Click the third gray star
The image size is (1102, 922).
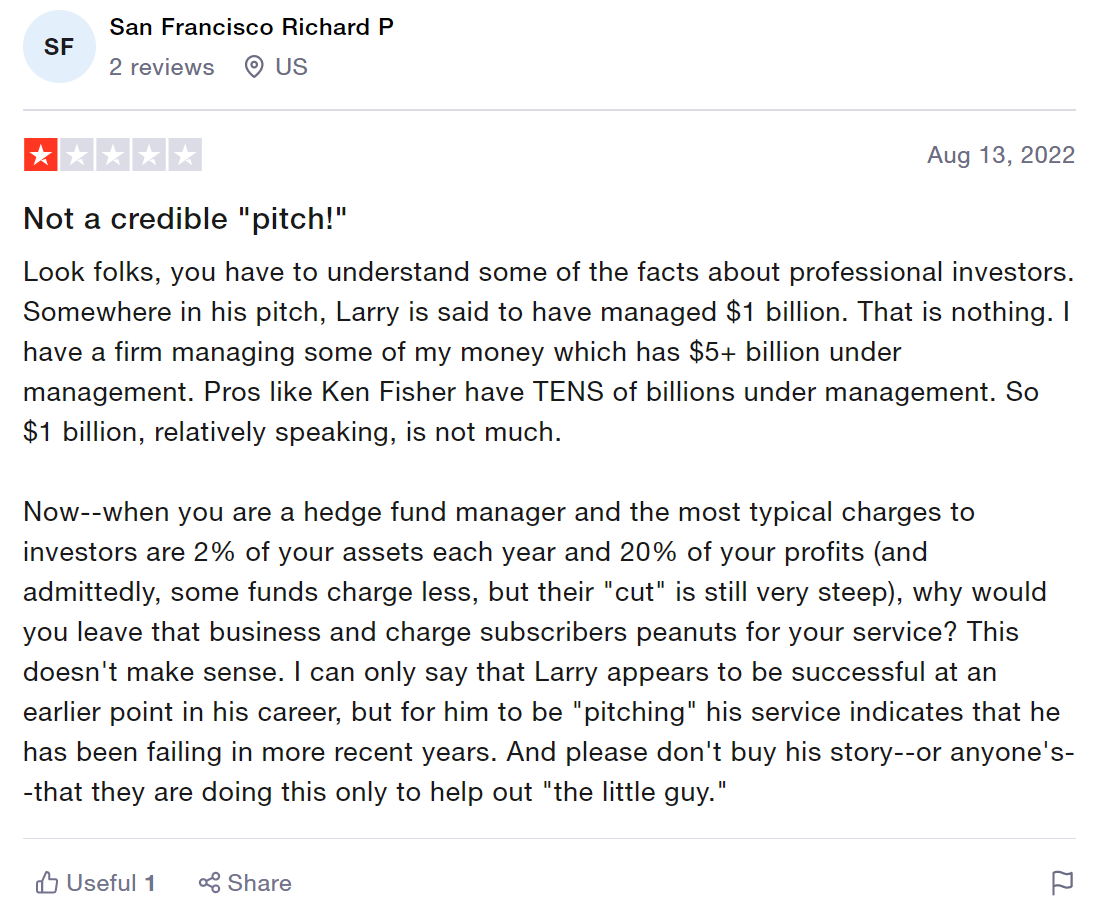(x=113, y=155)
